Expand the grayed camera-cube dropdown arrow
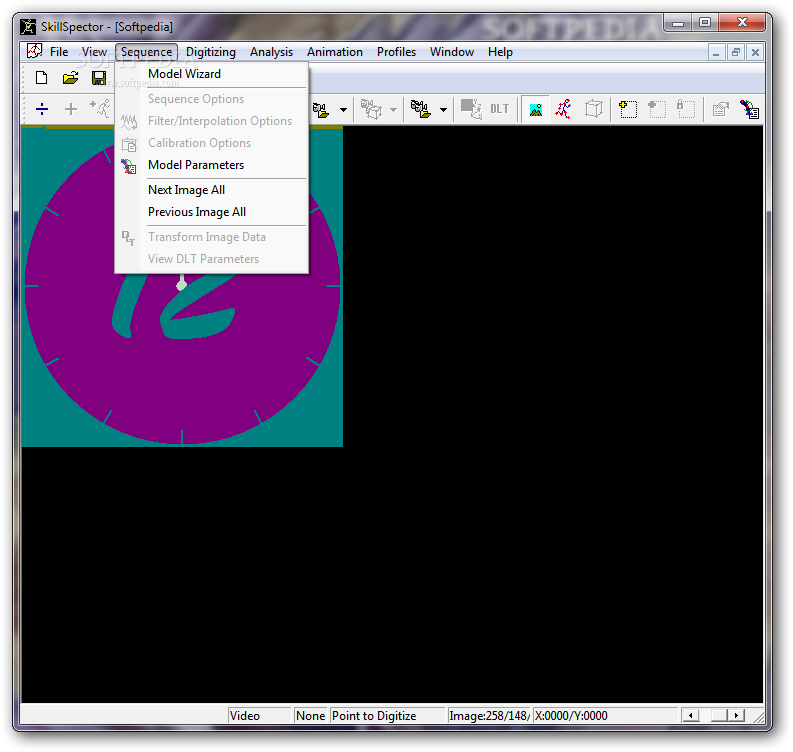 (x=393, y=110)
